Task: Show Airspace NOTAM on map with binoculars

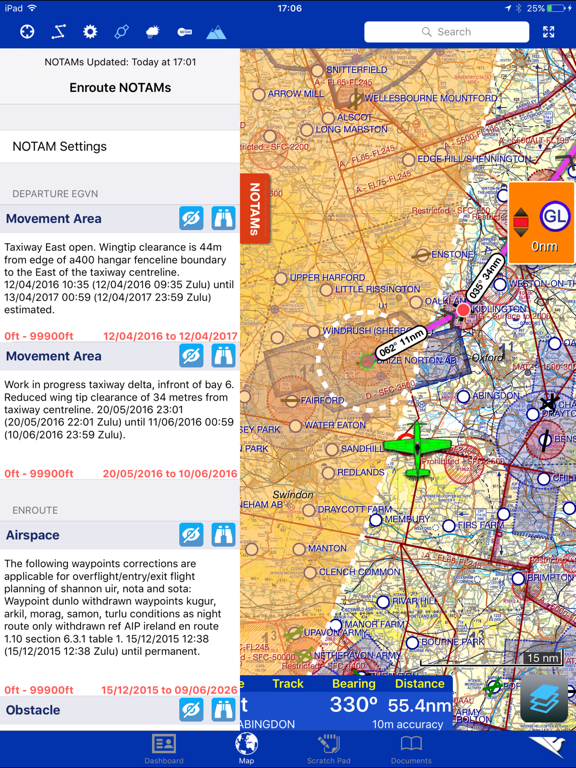Action: click(223, 534)
